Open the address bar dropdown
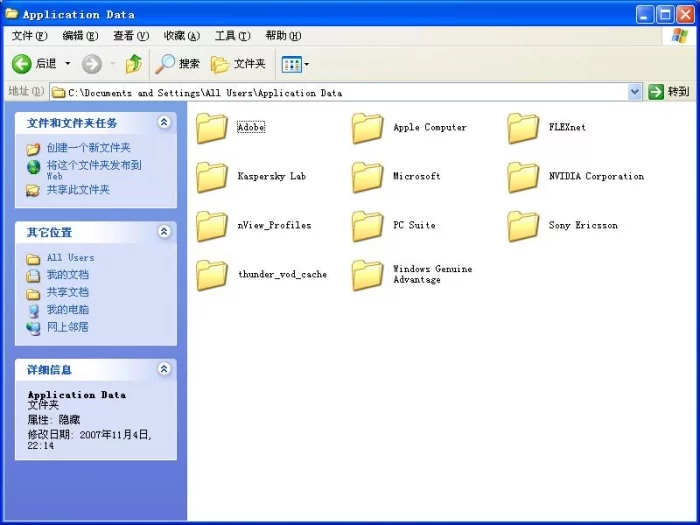The width and height of the screenshot is (700, 525). [x=634, y=92]
